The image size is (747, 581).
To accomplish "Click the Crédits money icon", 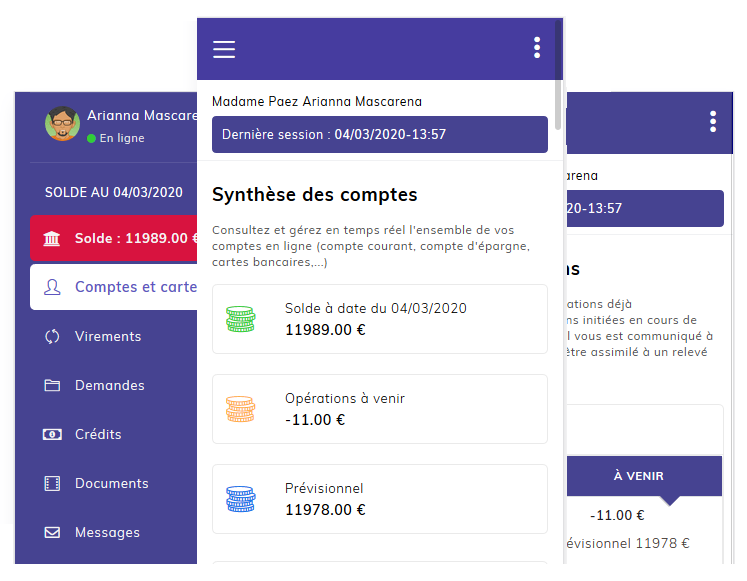I will pos(52,435).
